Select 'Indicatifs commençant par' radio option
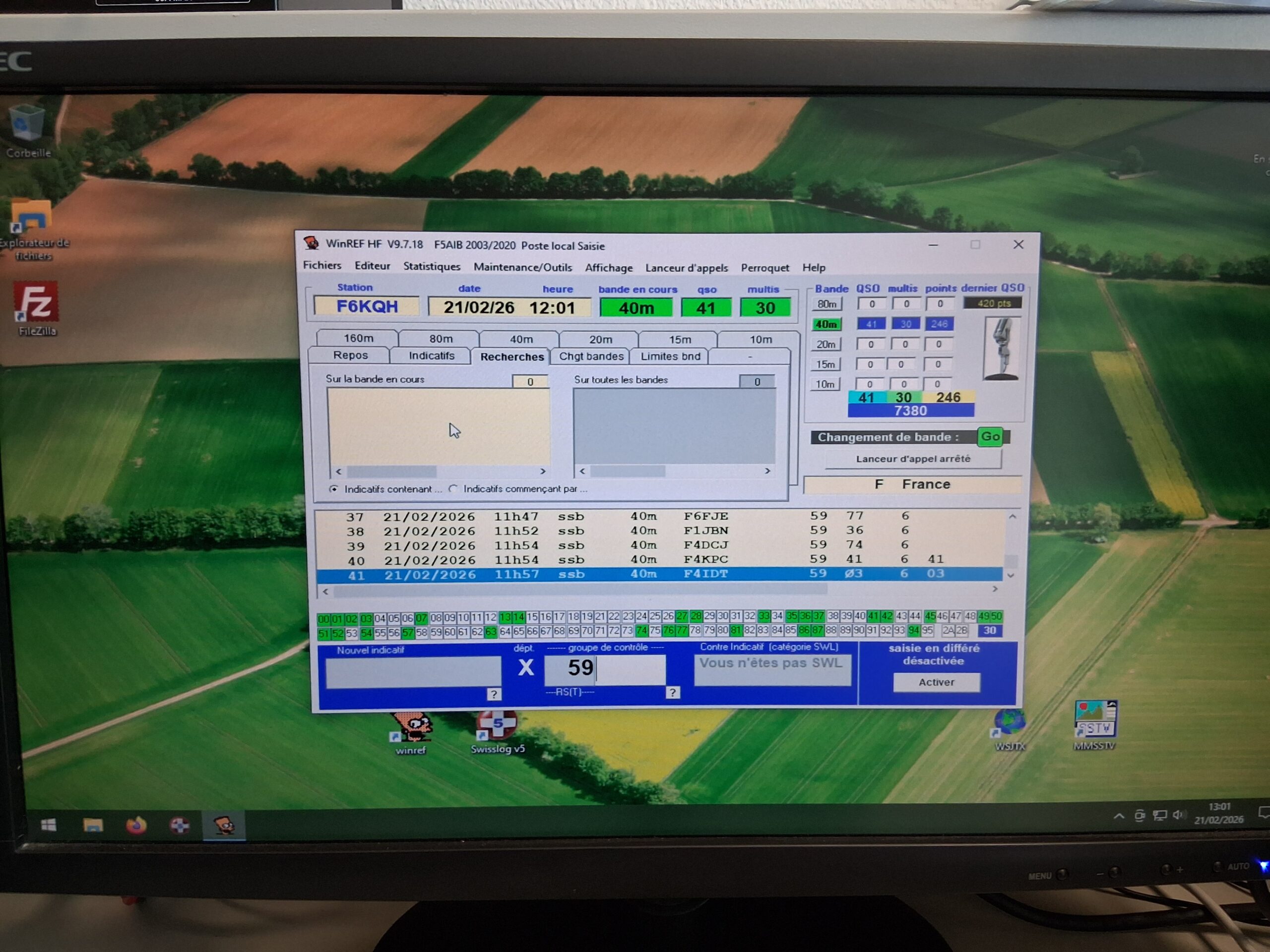The height and width of the screenshot is (952, 1270). pos(453,489)
